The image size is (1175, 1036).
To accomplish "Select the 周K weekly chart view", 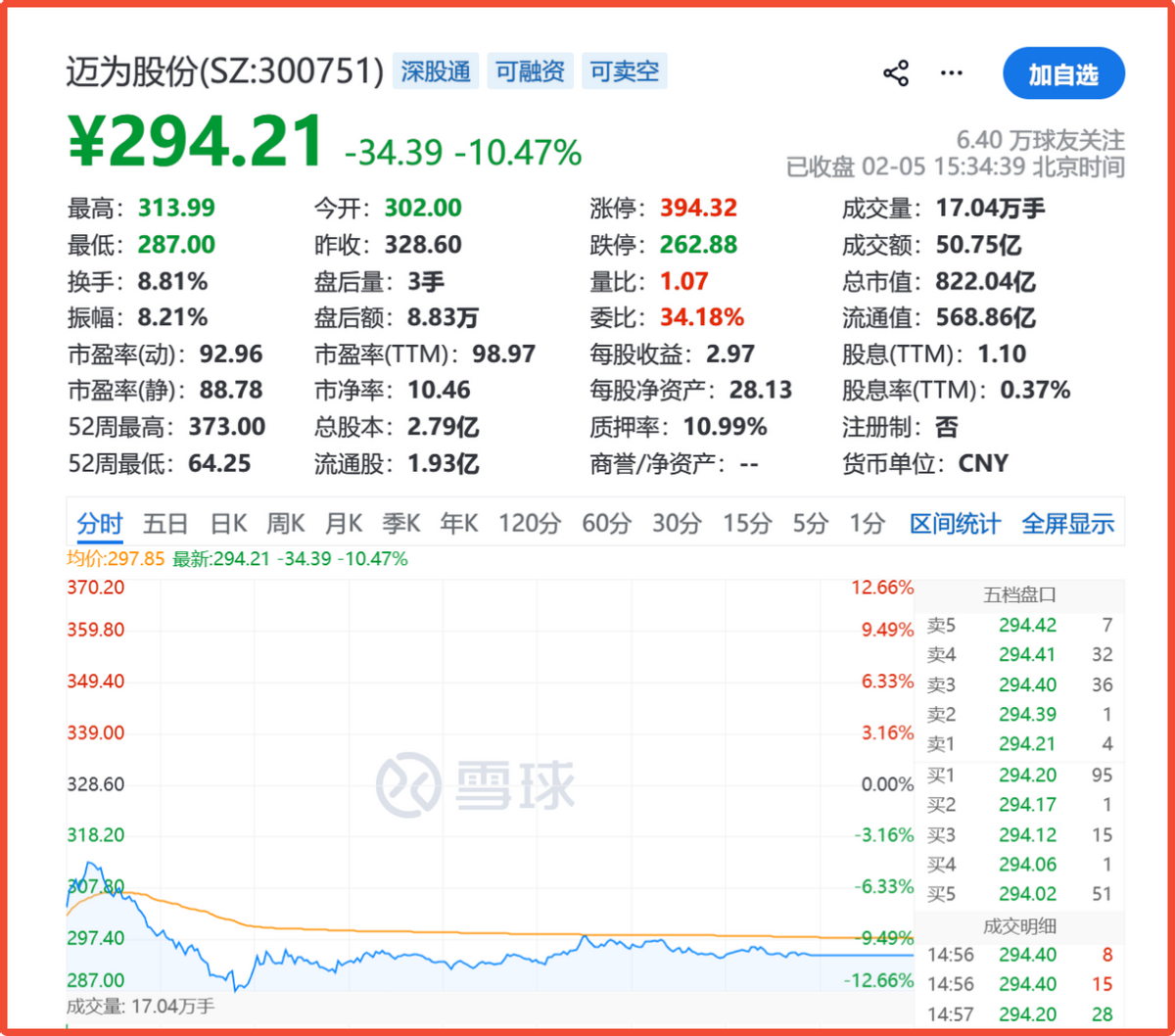I will pyautogui.click(x=285, y=523).
